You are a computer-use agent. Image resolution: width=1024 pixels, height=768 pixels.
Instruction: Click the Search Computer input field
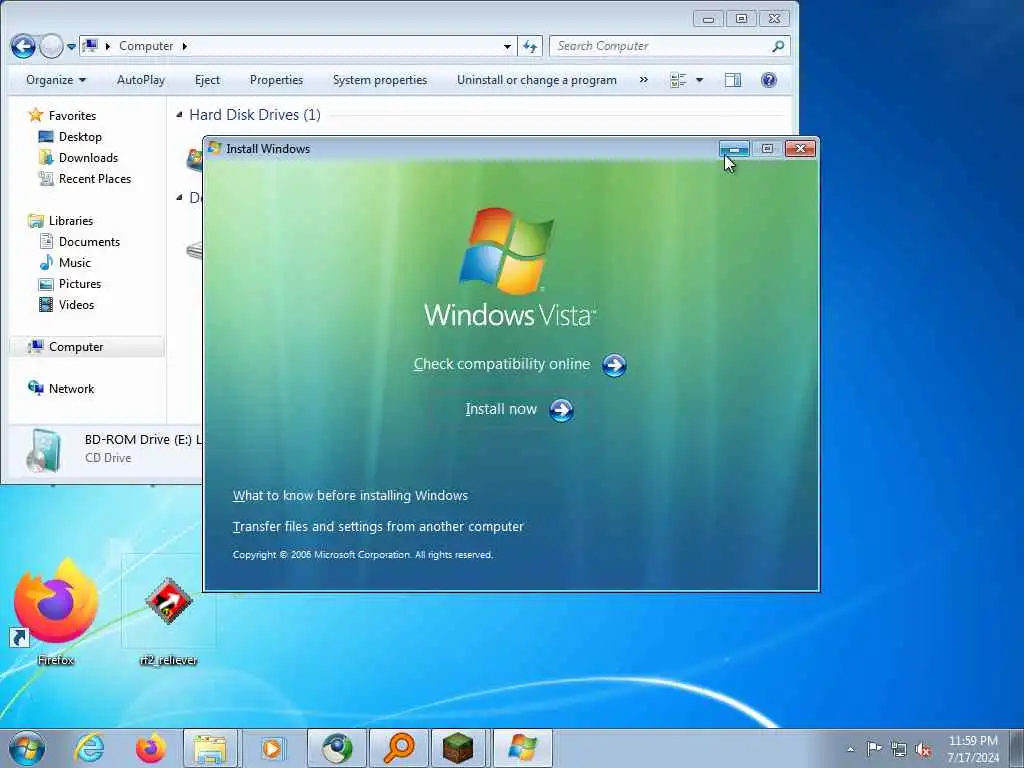click(x=660, y=46)
